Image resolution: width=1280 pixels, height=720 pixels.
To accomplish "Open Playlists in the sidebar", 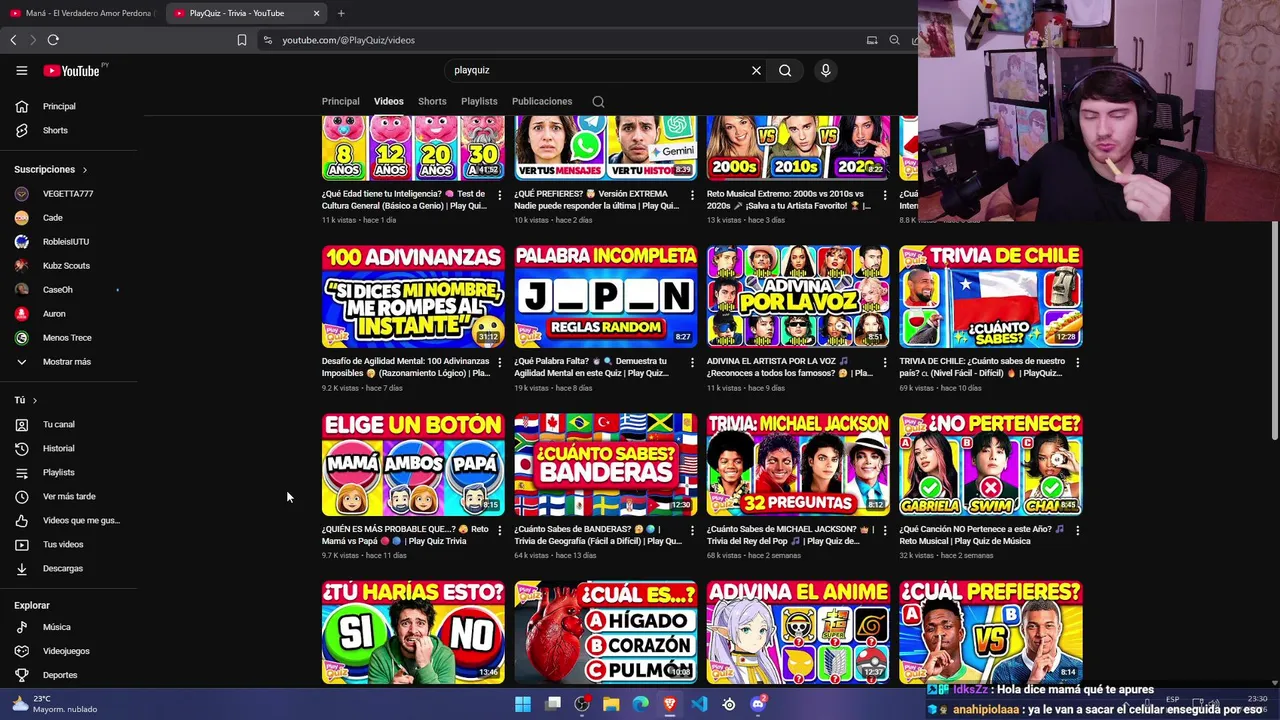I will click(70, 472).
